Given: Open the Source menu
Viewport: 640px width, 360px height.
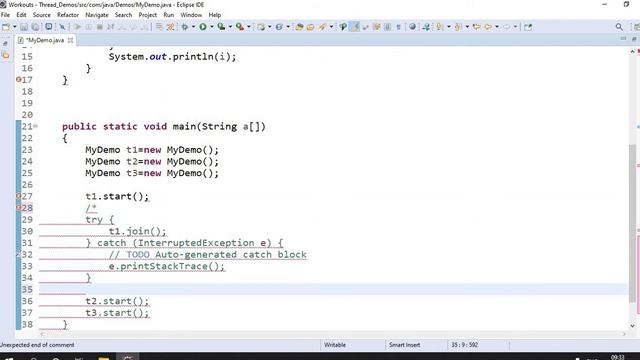Looking at the screenshot, I should click(x=42, y=15).
